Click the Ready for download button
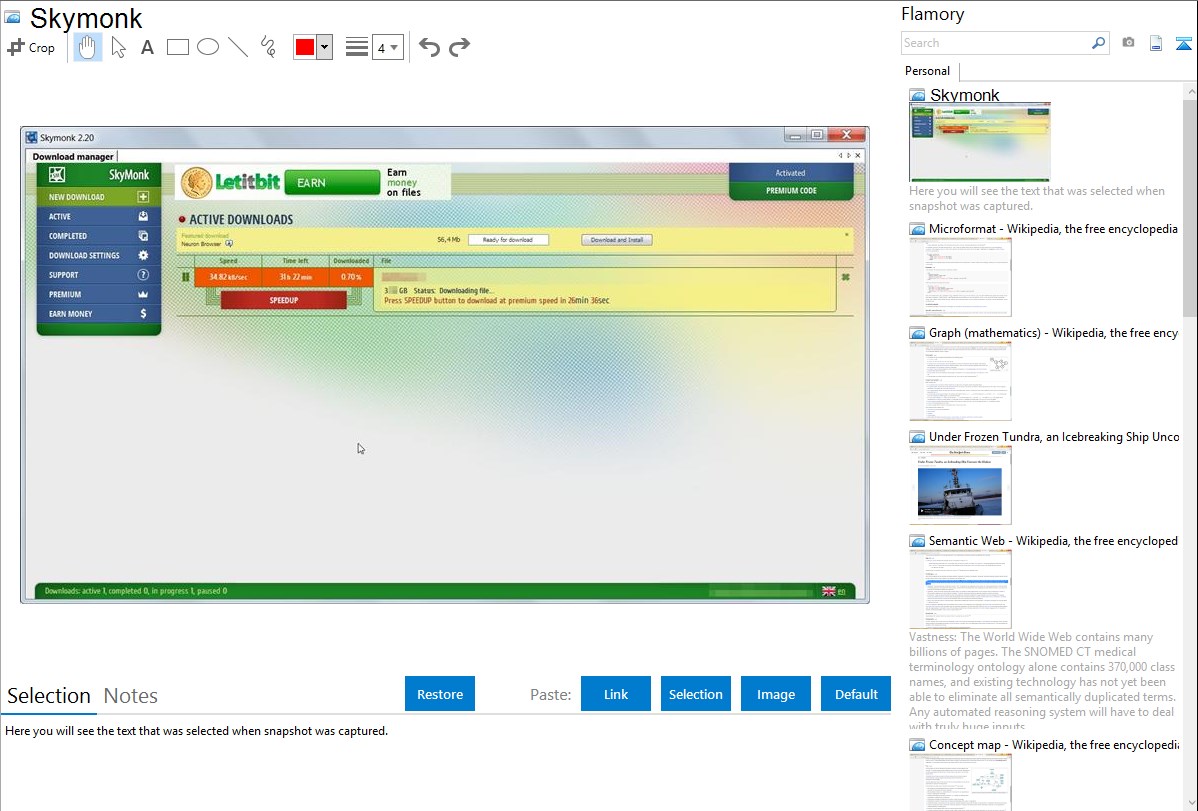1198x811 pixels. pyautogui.click(x=507, y=240)
